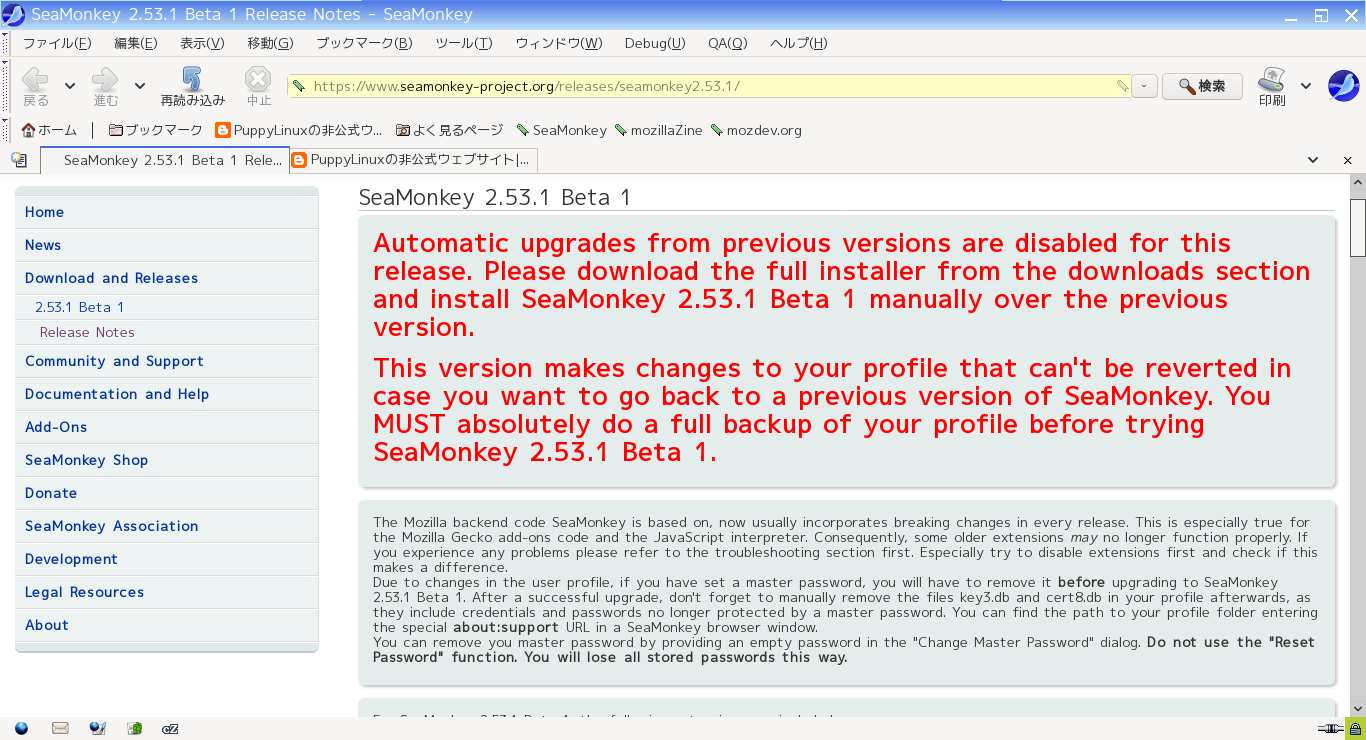Open Mail & Newsgroups envelope icon
Image resolution: width=1366 pixels, height=740 pixels.
point(60,728)
